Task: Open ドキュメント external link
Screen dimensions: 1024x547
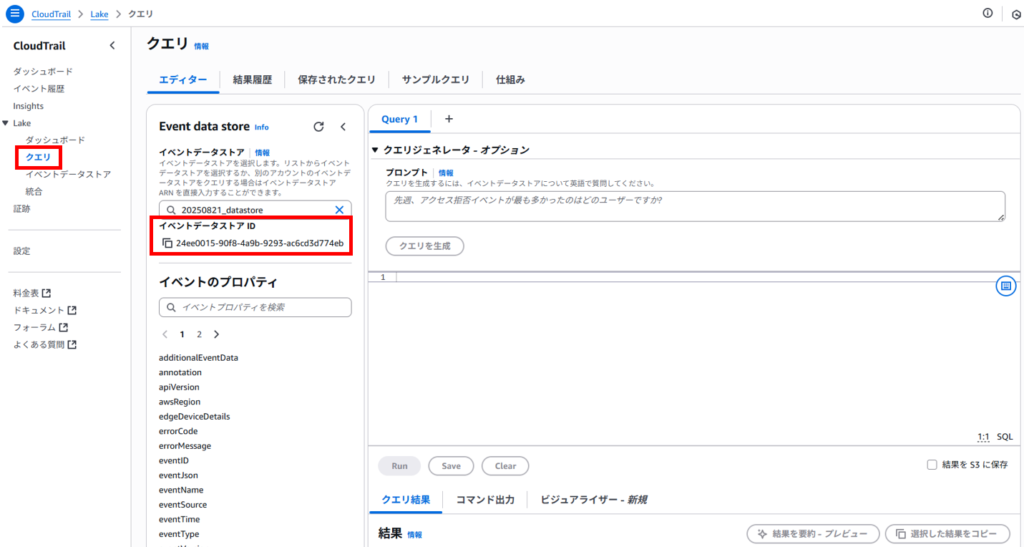Action: [x=45, y=310]
